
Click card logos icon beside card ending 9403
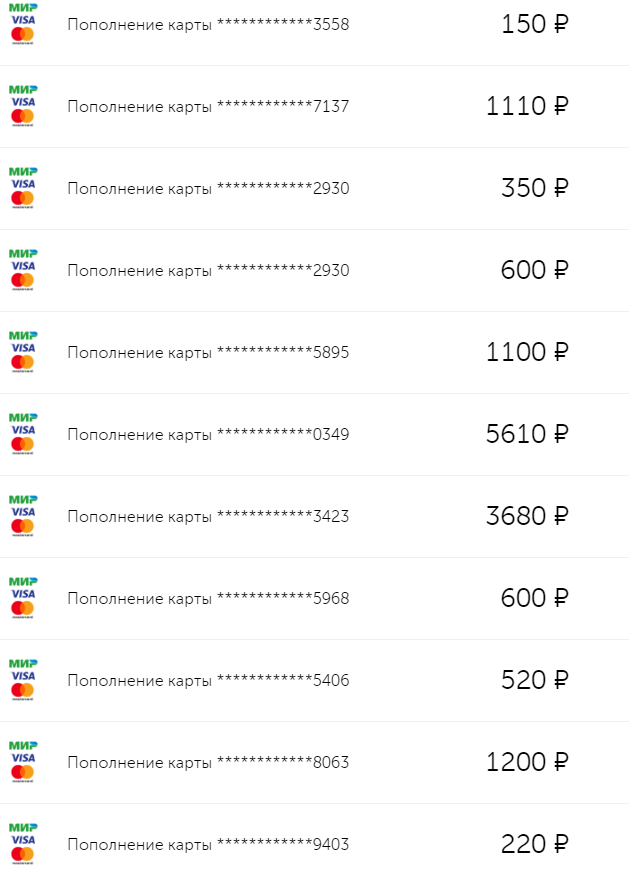tap(22, 844)
